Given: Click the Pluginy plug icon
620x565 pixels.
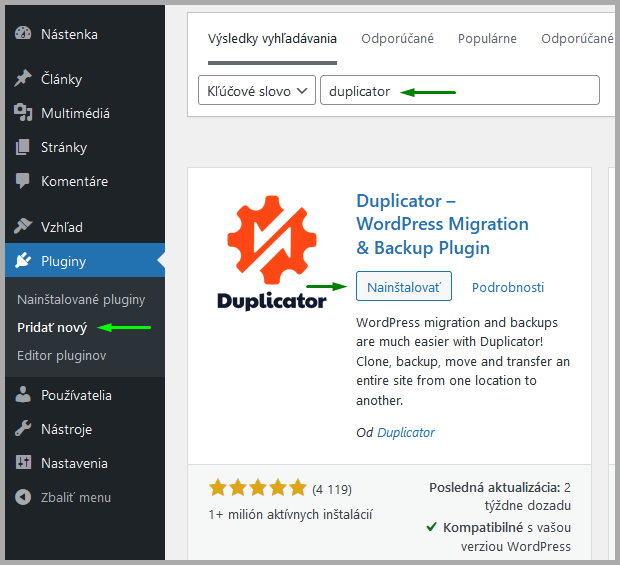Looking at the screenshot, I should coord(23,261).
